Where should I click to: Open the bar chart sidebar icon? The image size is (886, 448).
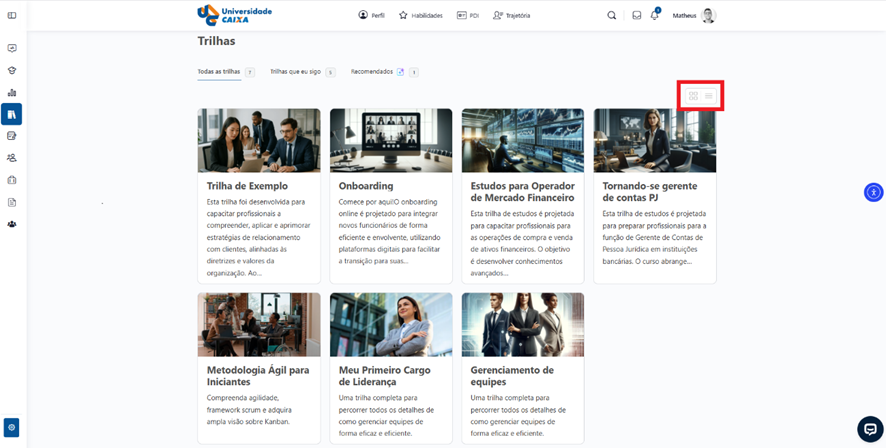pos(12,93)
